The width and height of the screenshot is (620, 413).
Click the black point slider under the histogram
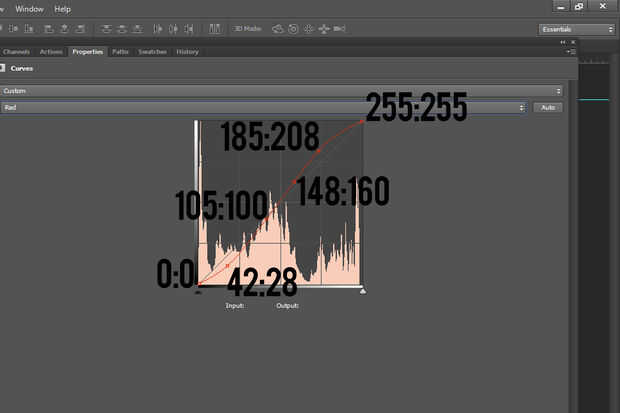pos(198,293)
